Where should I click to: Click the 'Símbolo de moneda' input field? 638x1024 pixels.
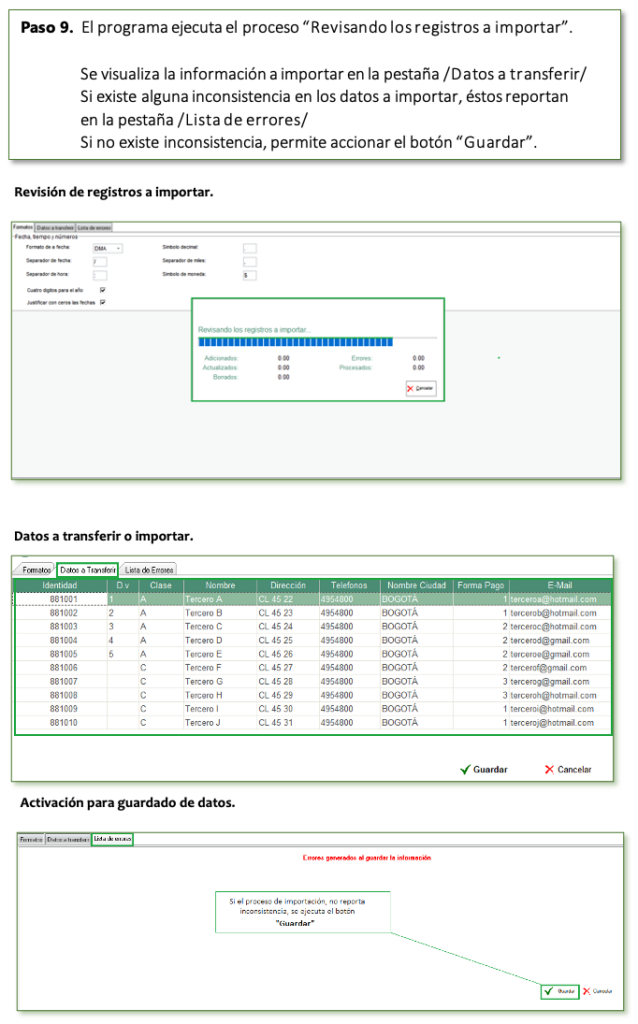[250, 275]
